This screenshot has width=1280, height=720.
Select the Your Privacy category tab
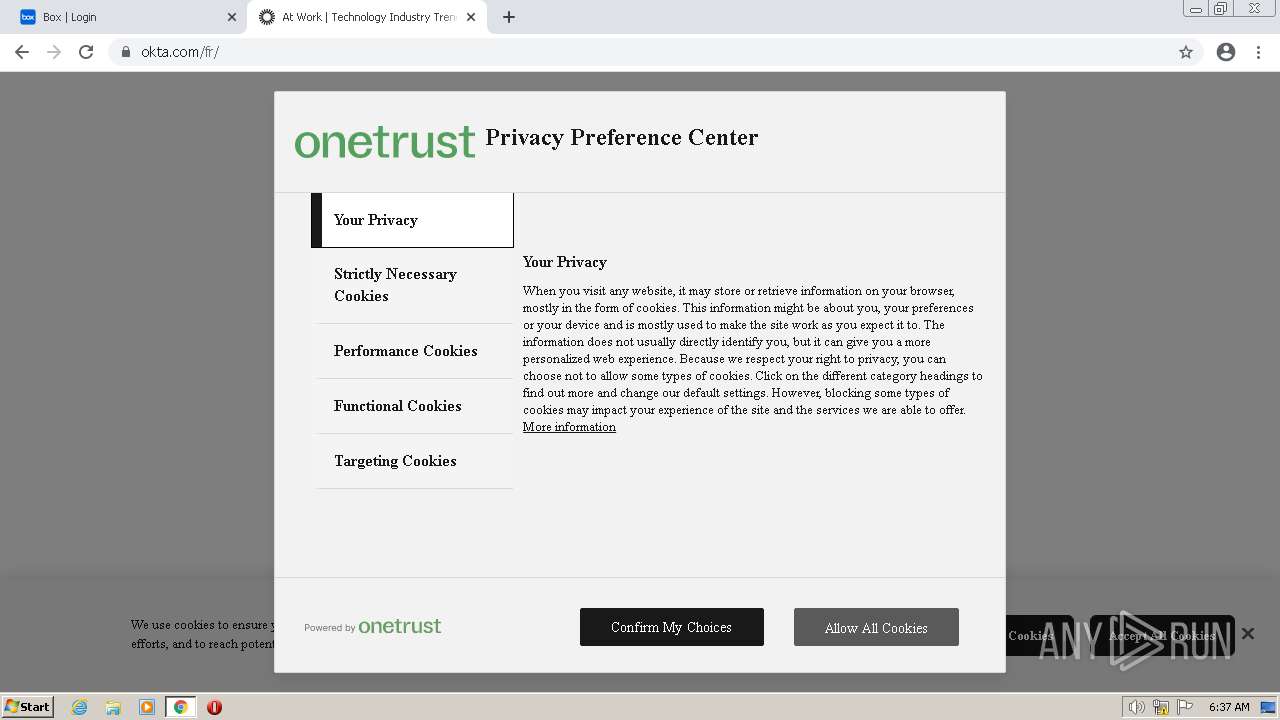(412, 220)
